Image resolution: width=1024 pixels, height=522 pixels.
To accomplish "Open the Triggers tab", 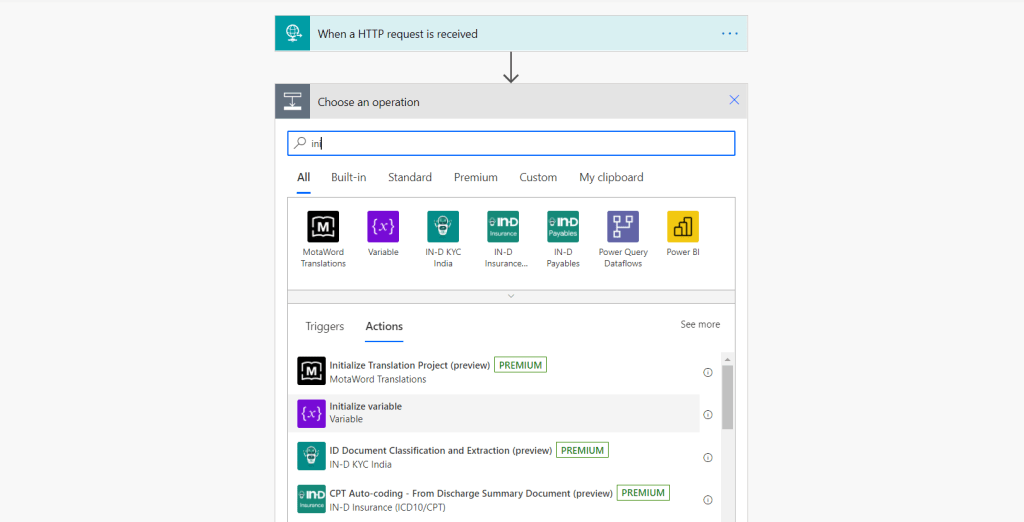I will point(325,326).
